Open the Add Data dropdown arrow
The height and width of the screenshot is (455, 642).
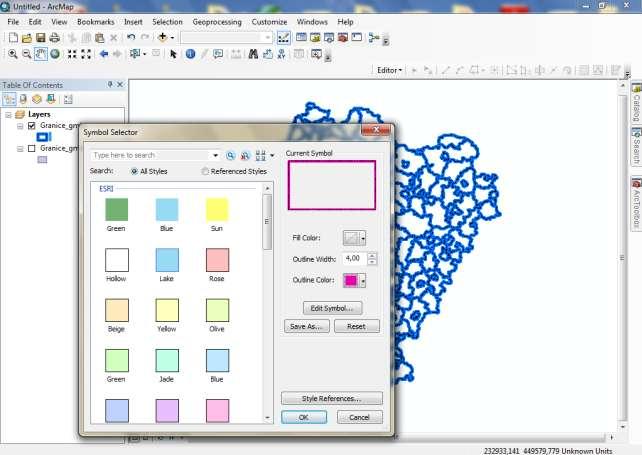pos(172,38)
